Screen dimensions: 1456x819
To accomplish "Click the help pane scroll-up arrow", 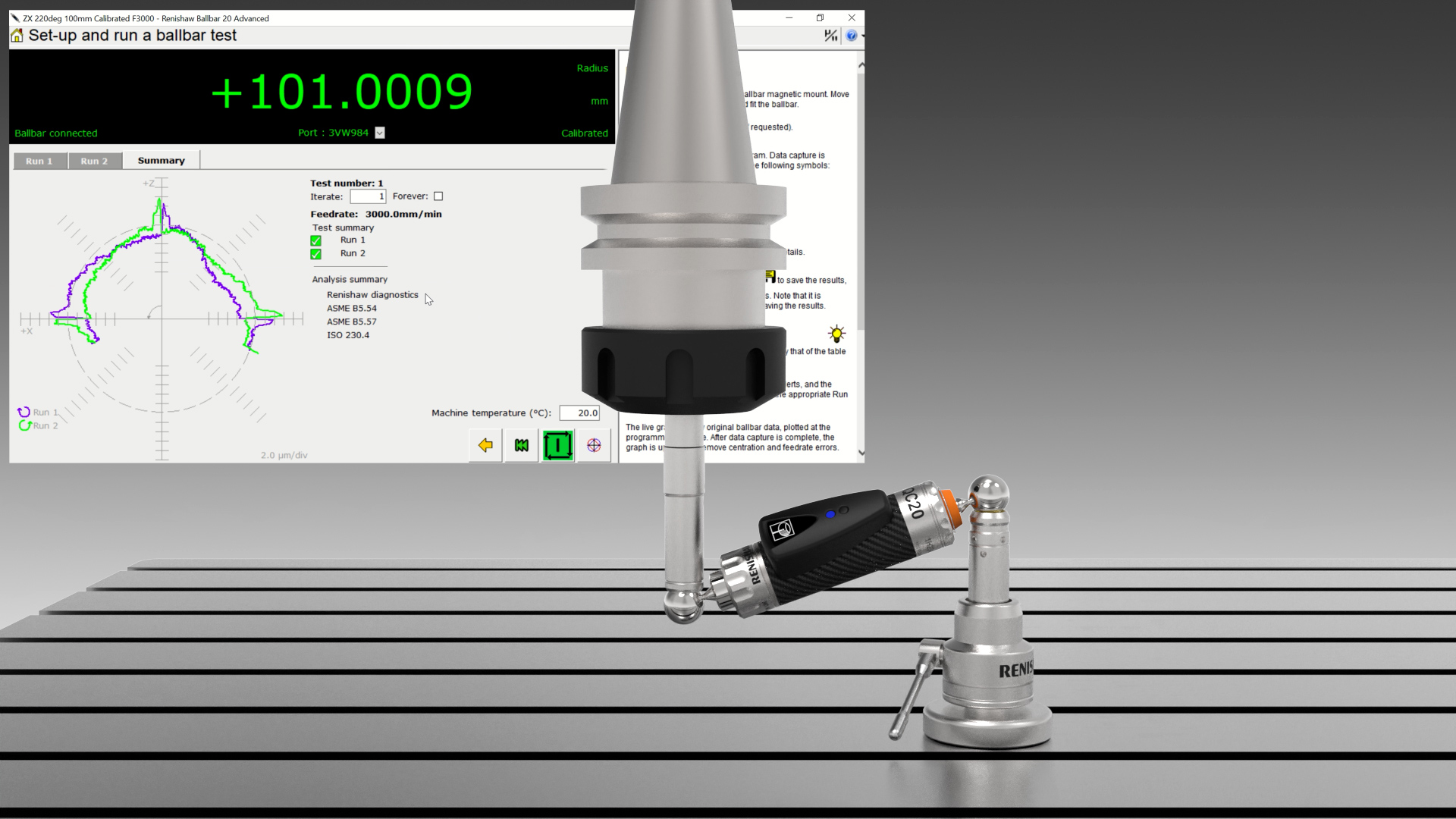I will 861,66.
